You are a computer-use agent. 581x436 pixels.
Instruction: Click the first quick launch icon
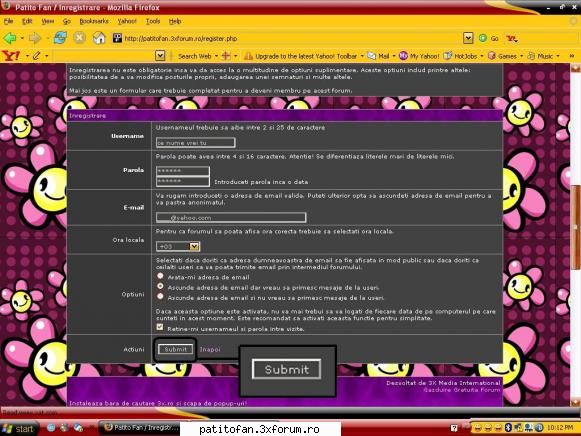(x=51, y=428)
